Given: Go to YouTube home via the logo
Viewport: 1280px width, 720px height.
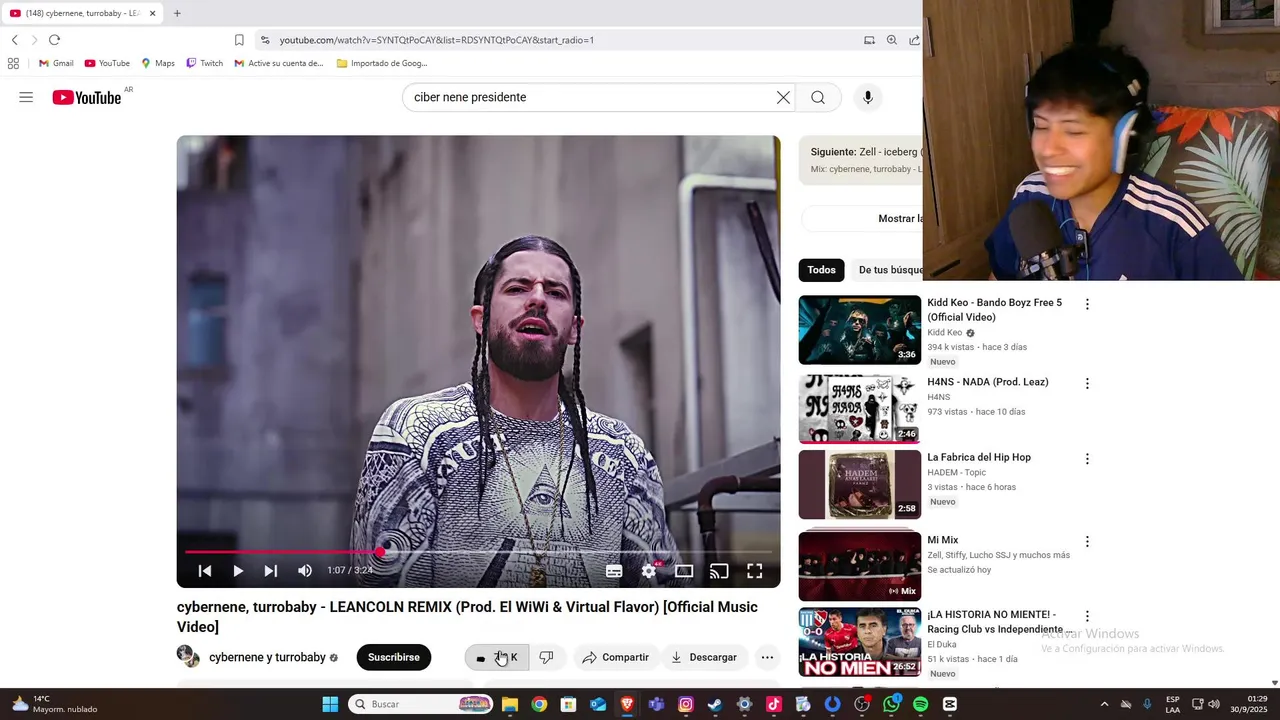Looking at the screenshot, I should (x=87, y=97).
